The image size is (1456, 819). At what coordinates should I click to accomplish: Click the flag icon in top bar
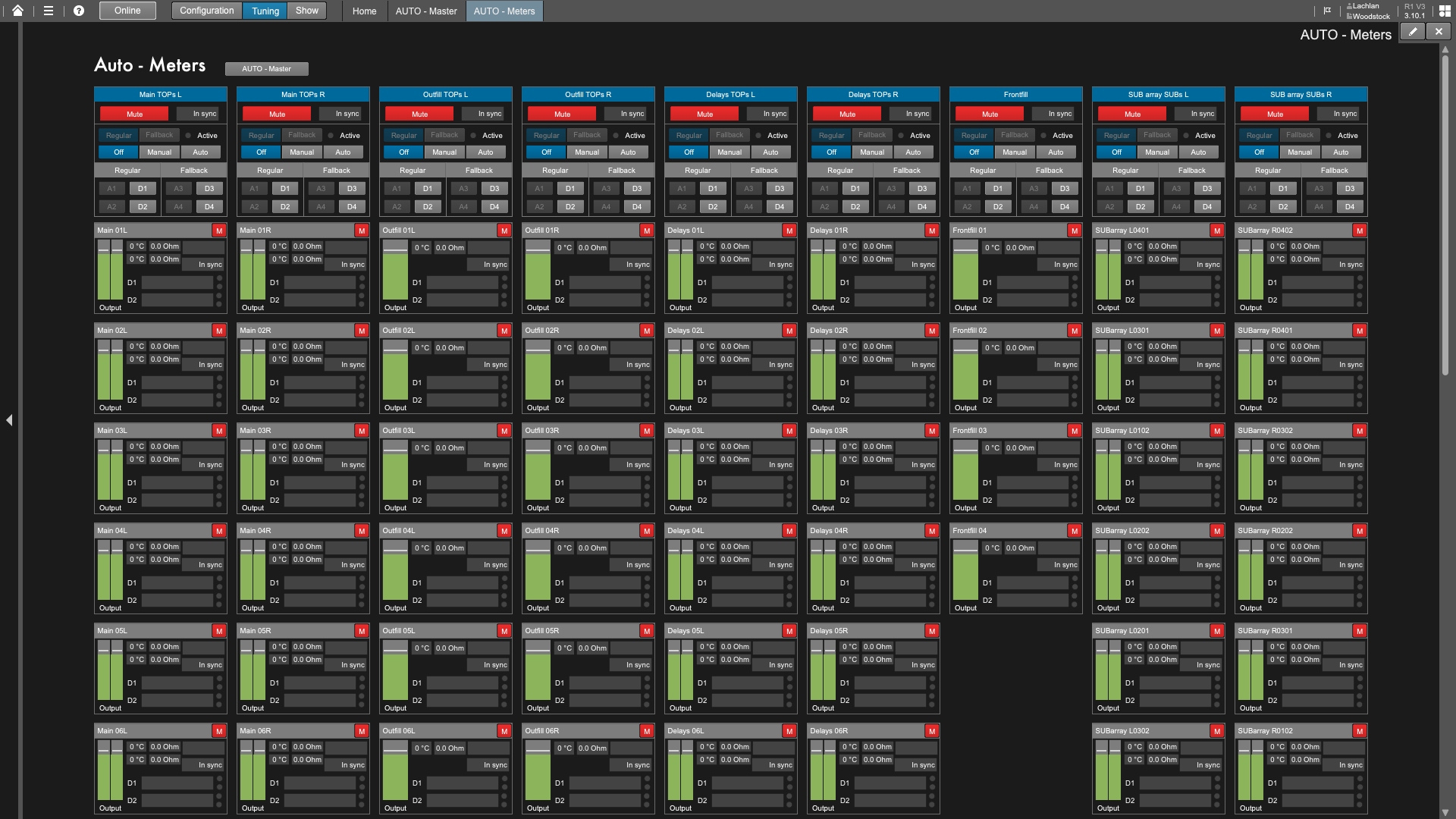tap(1327, 11)
